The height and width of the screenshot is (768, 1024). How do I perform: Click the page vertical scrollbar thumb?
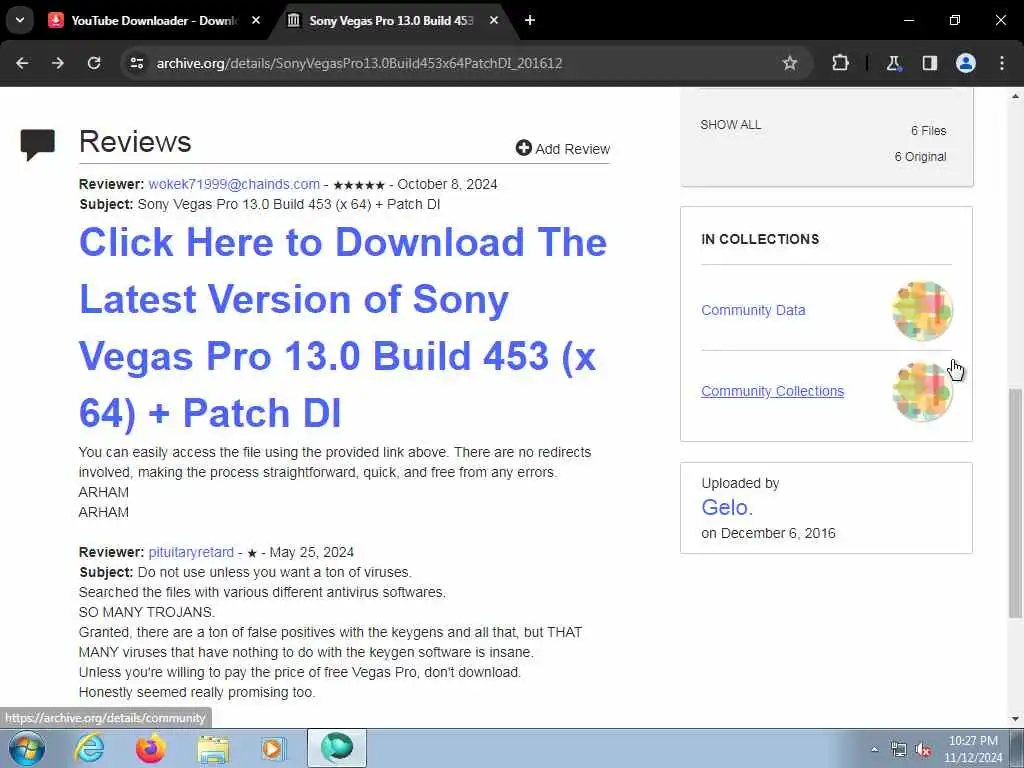pos(1015,503)
